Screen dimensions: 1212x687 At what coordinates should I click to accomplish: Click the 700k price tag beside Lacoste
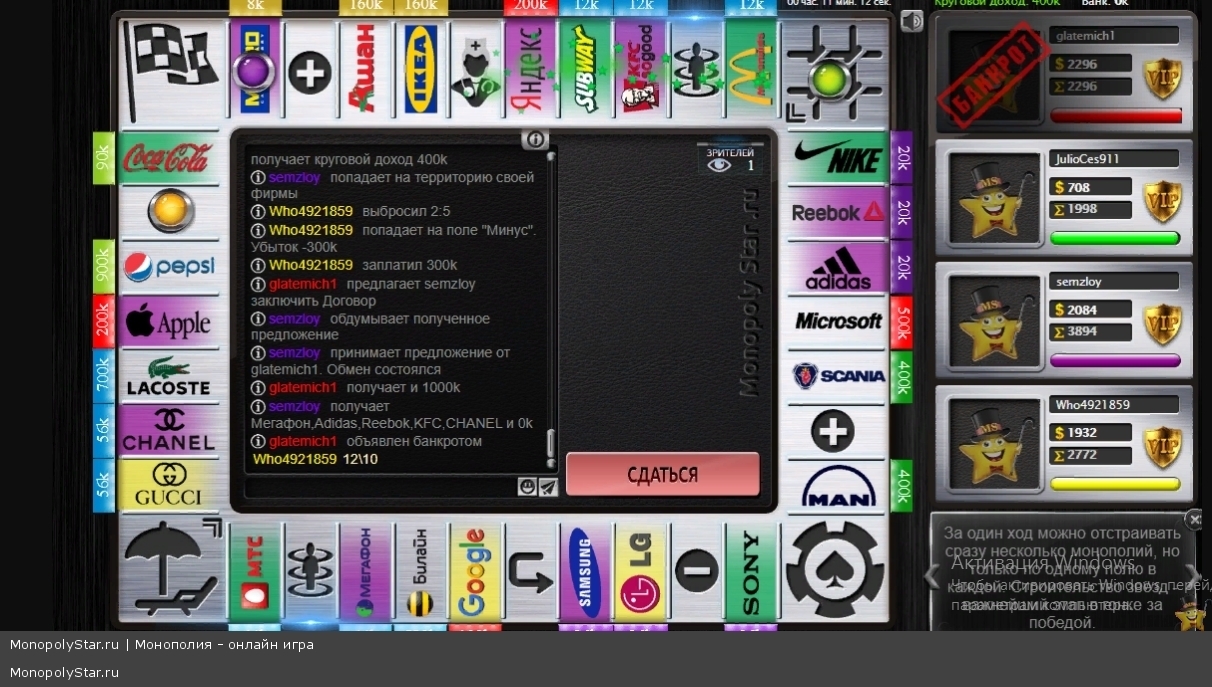(x=104, y=376)
